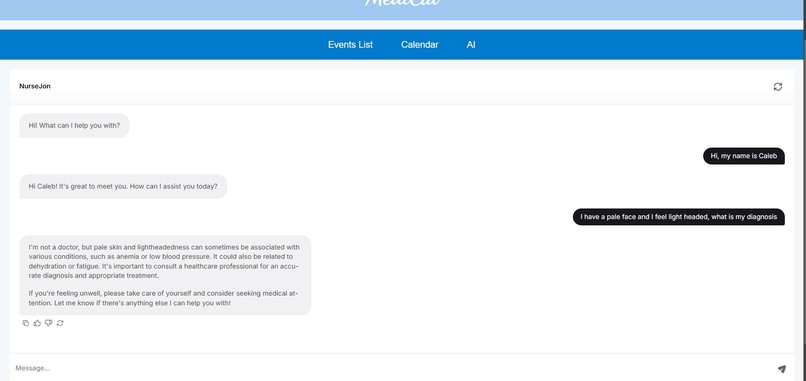Open the Events List page
The image size is (806, 381).
pos(350,45)
